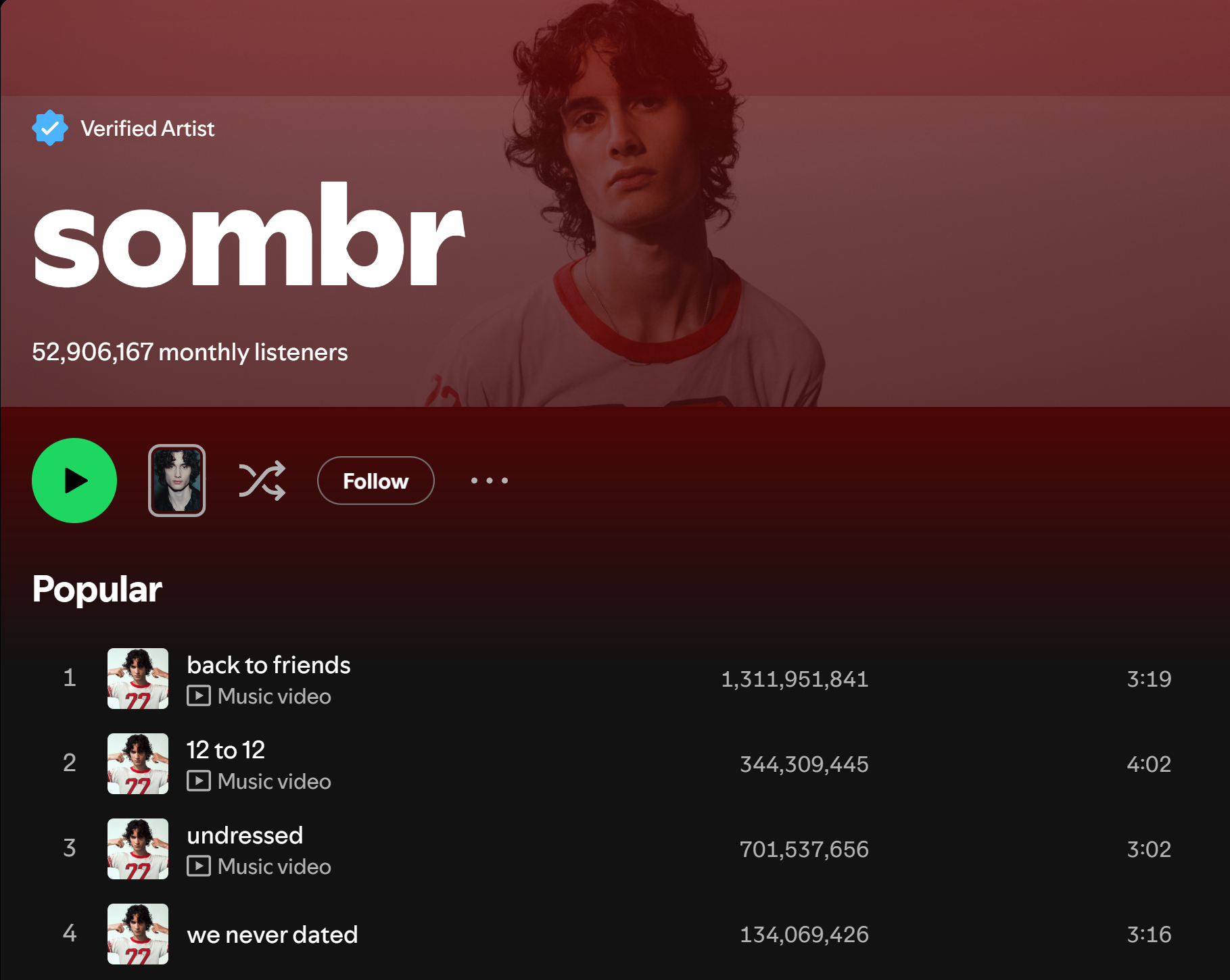Open the track titled 12 to 12

click(226, 750)
